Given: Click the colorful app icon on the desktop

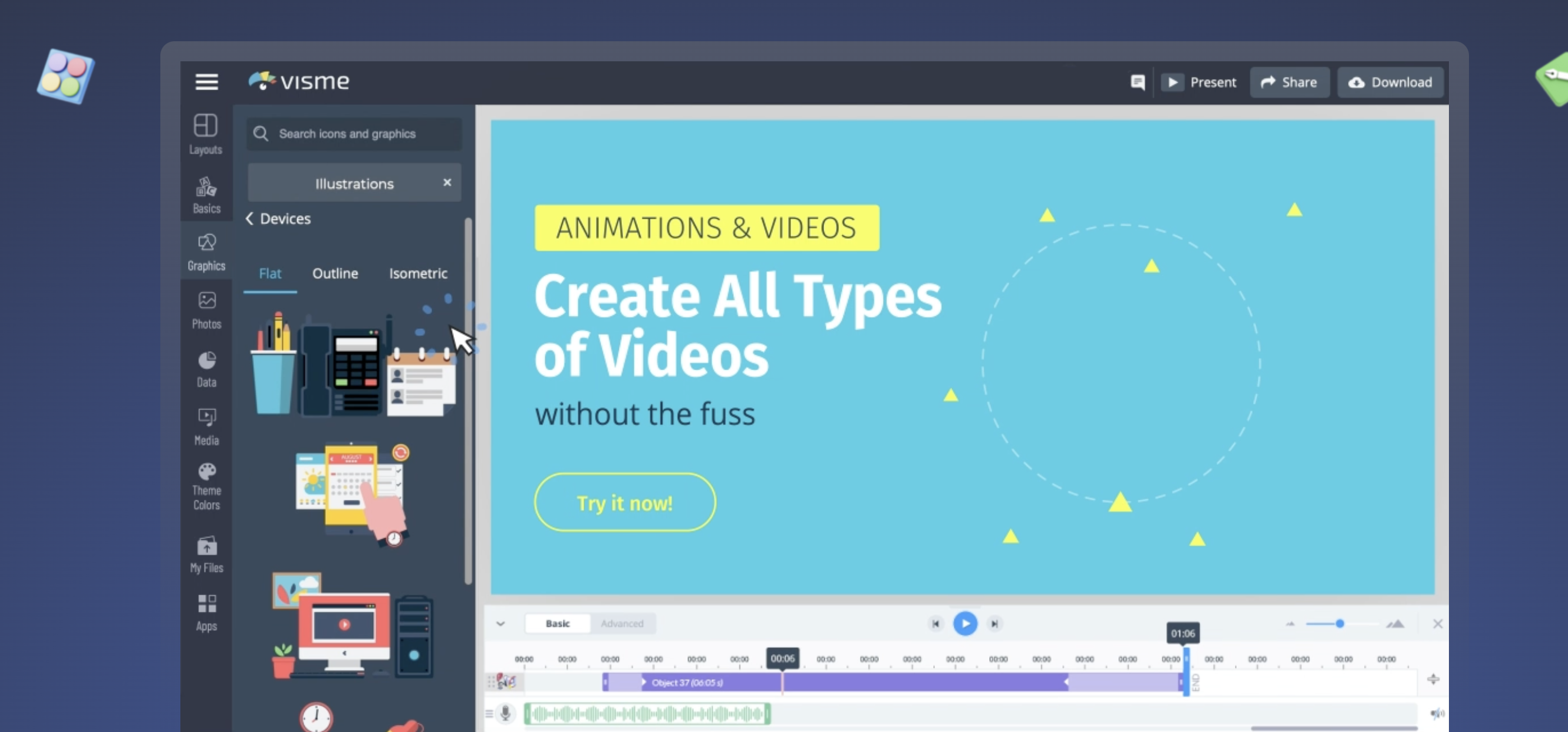Looking at the screenshot, I should (65, 76).
